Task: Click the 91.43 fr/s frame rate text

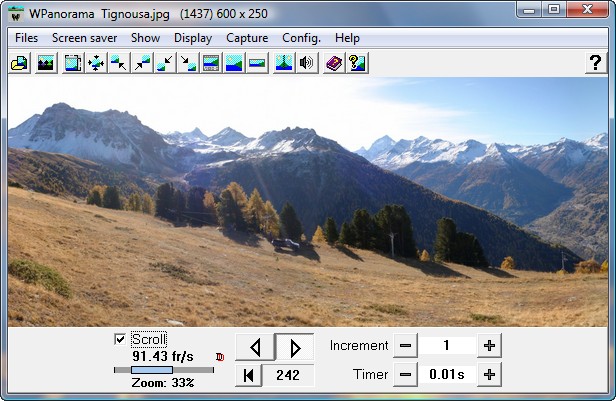Action: [163, 356]
